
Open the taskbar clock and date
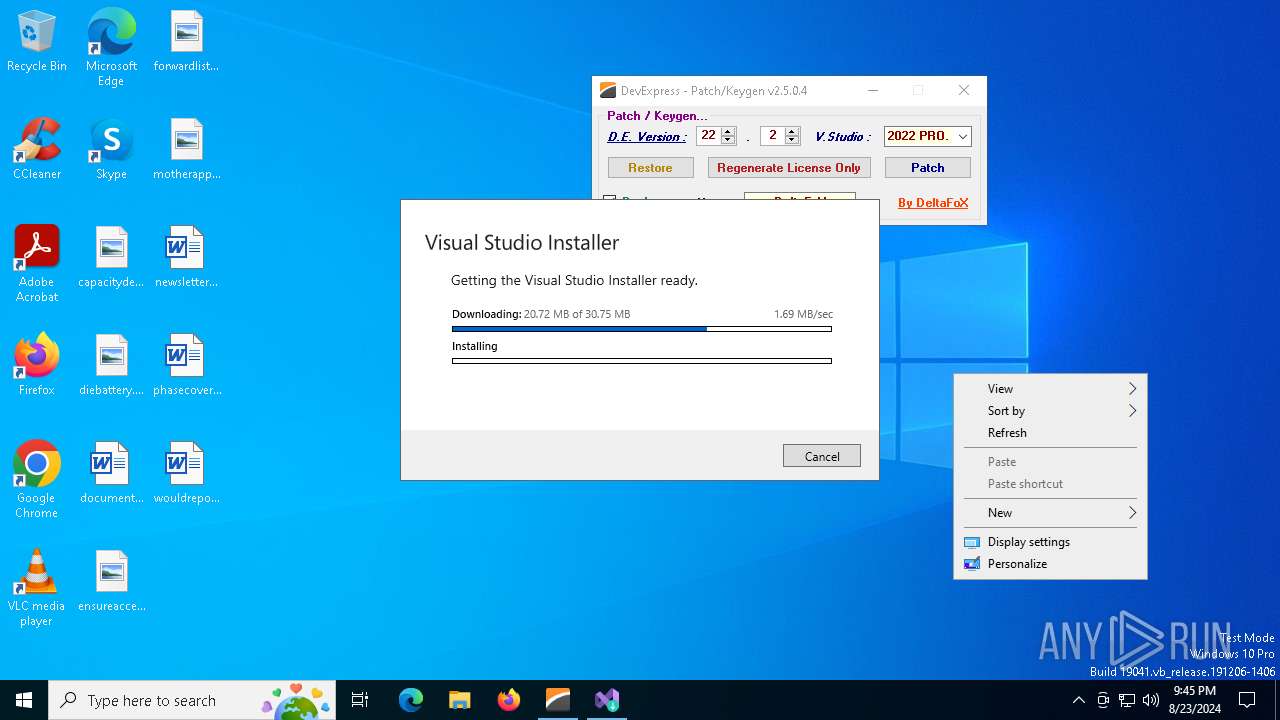[1194, 700]
